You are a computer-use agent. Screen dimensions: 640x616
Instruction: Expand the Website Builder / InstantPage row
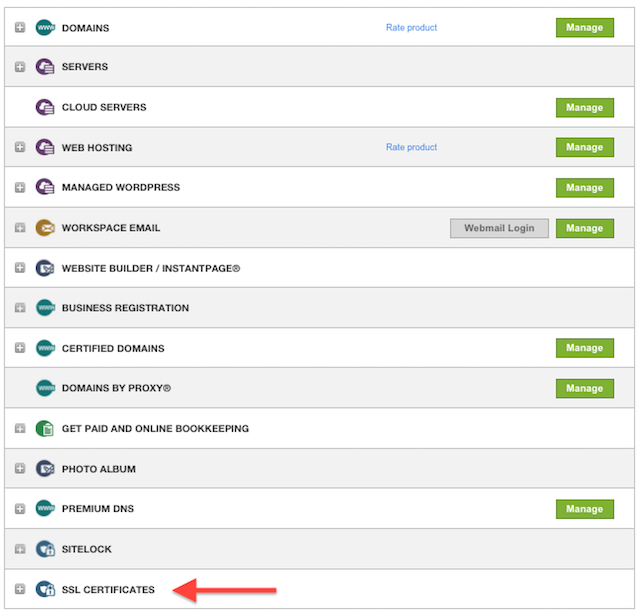coord(20,268)
